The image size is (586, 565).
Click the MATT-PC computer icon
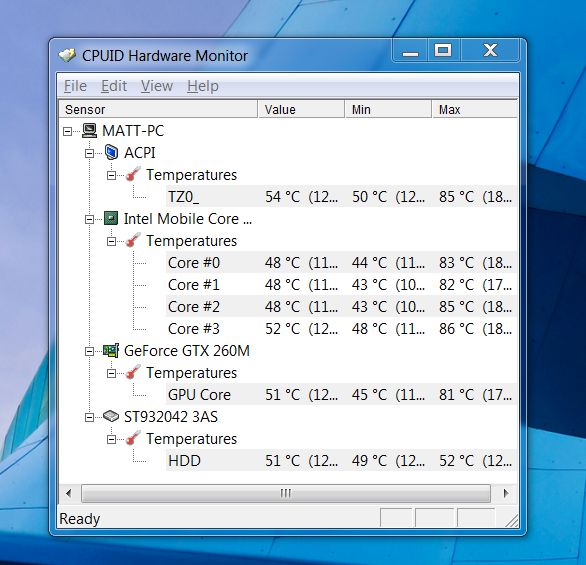pos(89,130)
